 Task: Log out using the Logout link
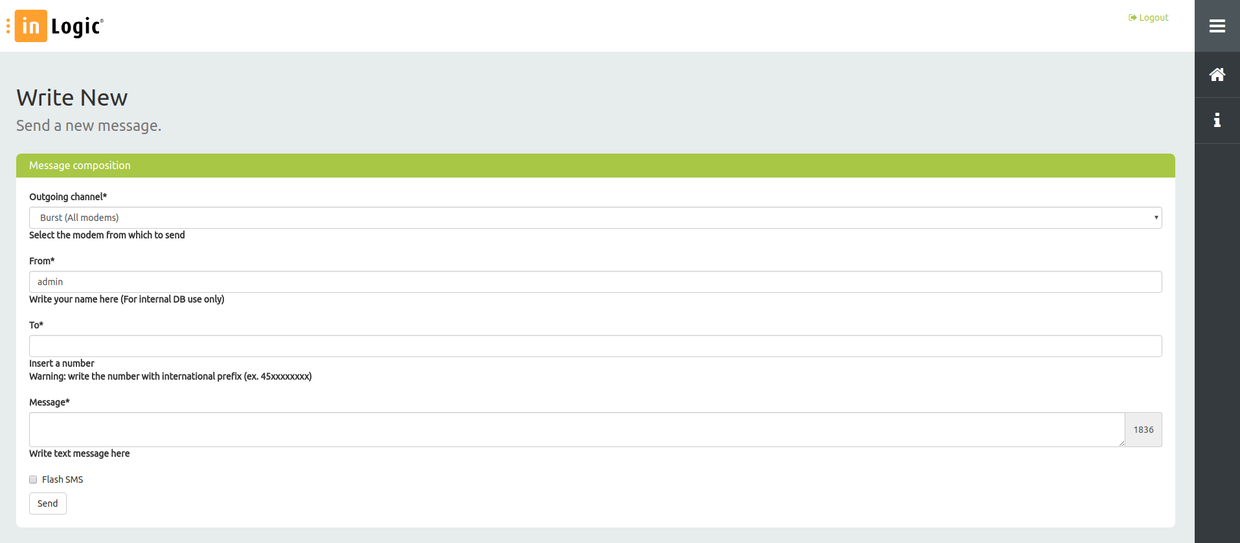pyautogui.click(x=1148, y=18)
